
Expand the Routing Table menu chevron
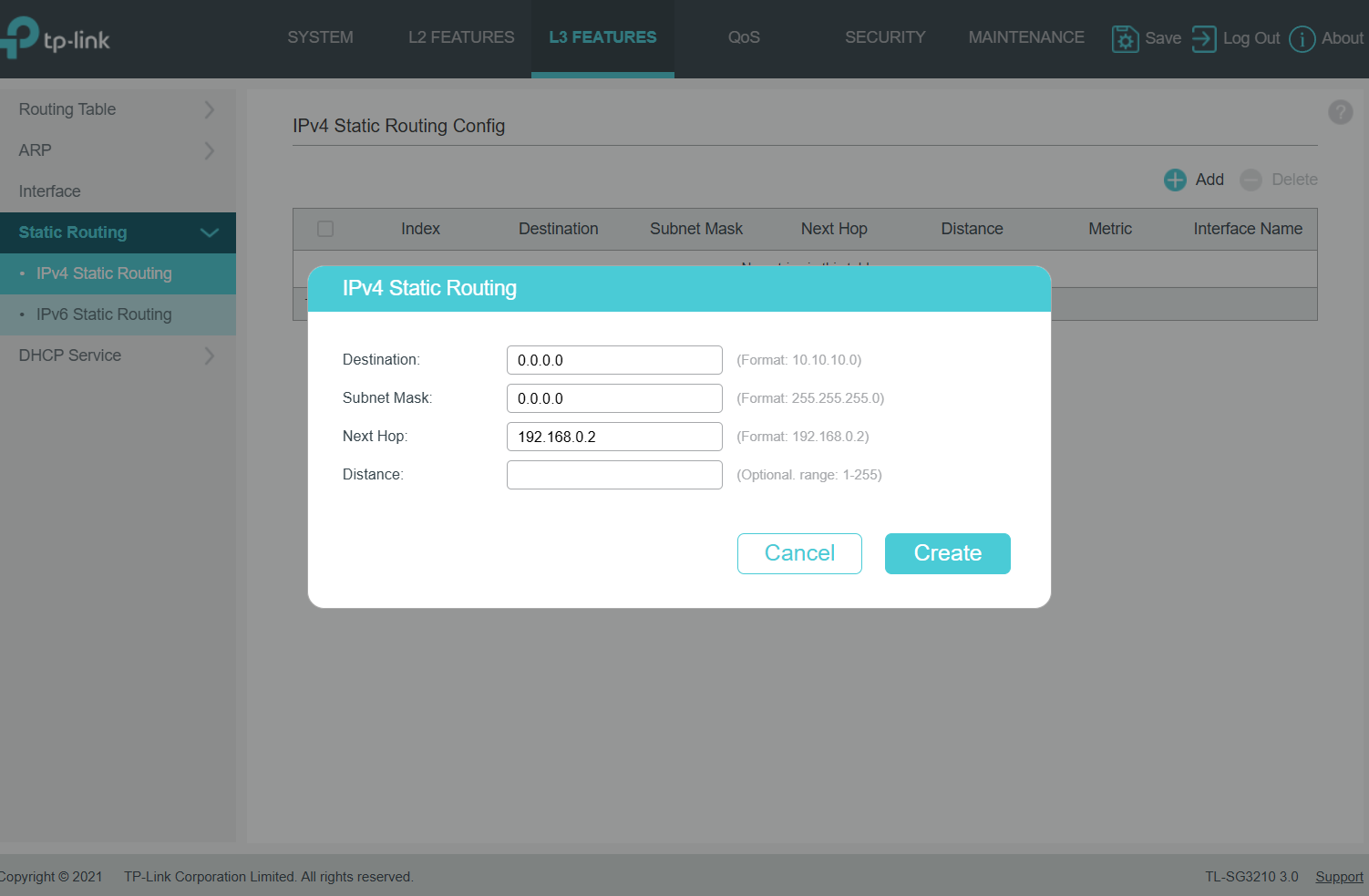pos(210,109)
